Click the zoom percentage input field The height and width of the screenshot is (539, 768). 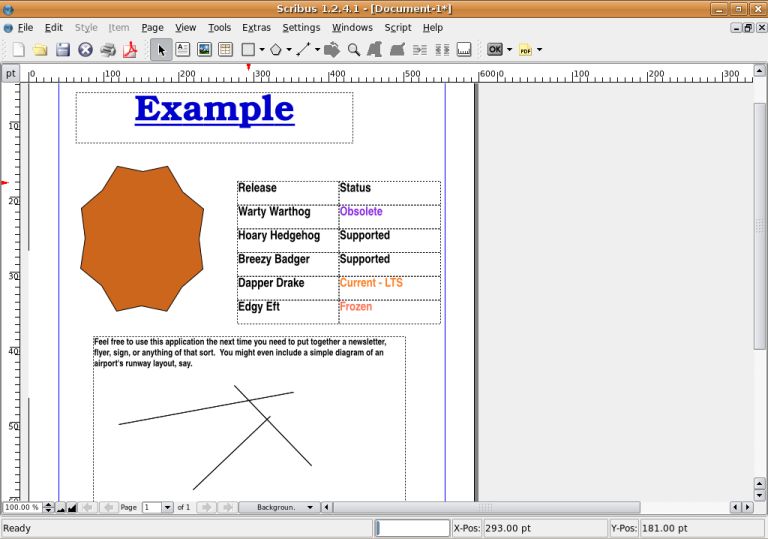[21, 507]
